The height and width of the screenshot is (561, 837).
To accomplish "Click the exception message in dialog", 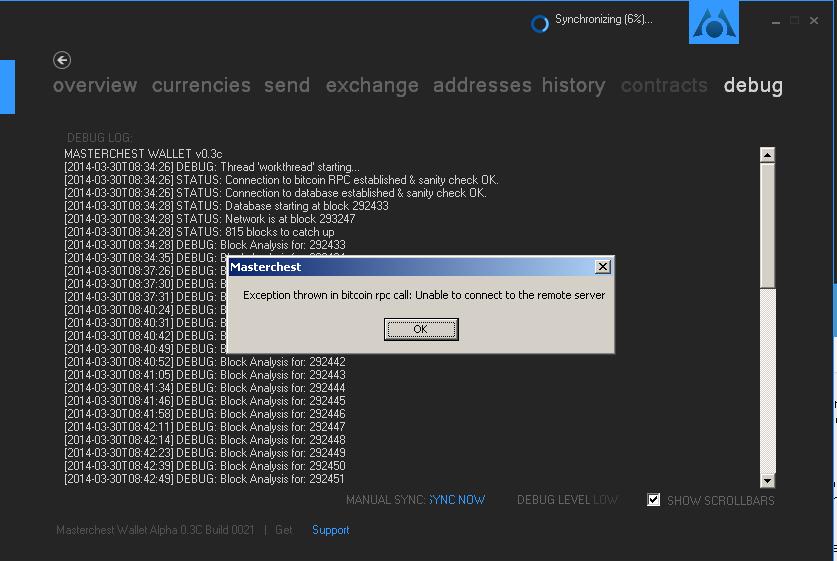I will pos(424,295).
